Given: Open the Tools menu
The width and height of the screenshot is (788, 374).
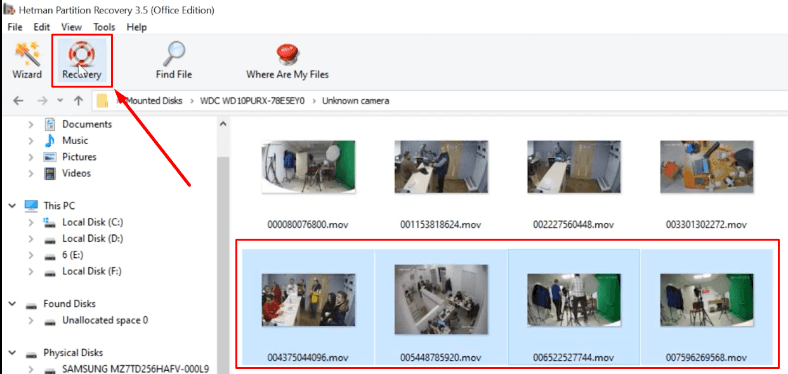Looking at the screenshot, I should click(x=104, y=27).
